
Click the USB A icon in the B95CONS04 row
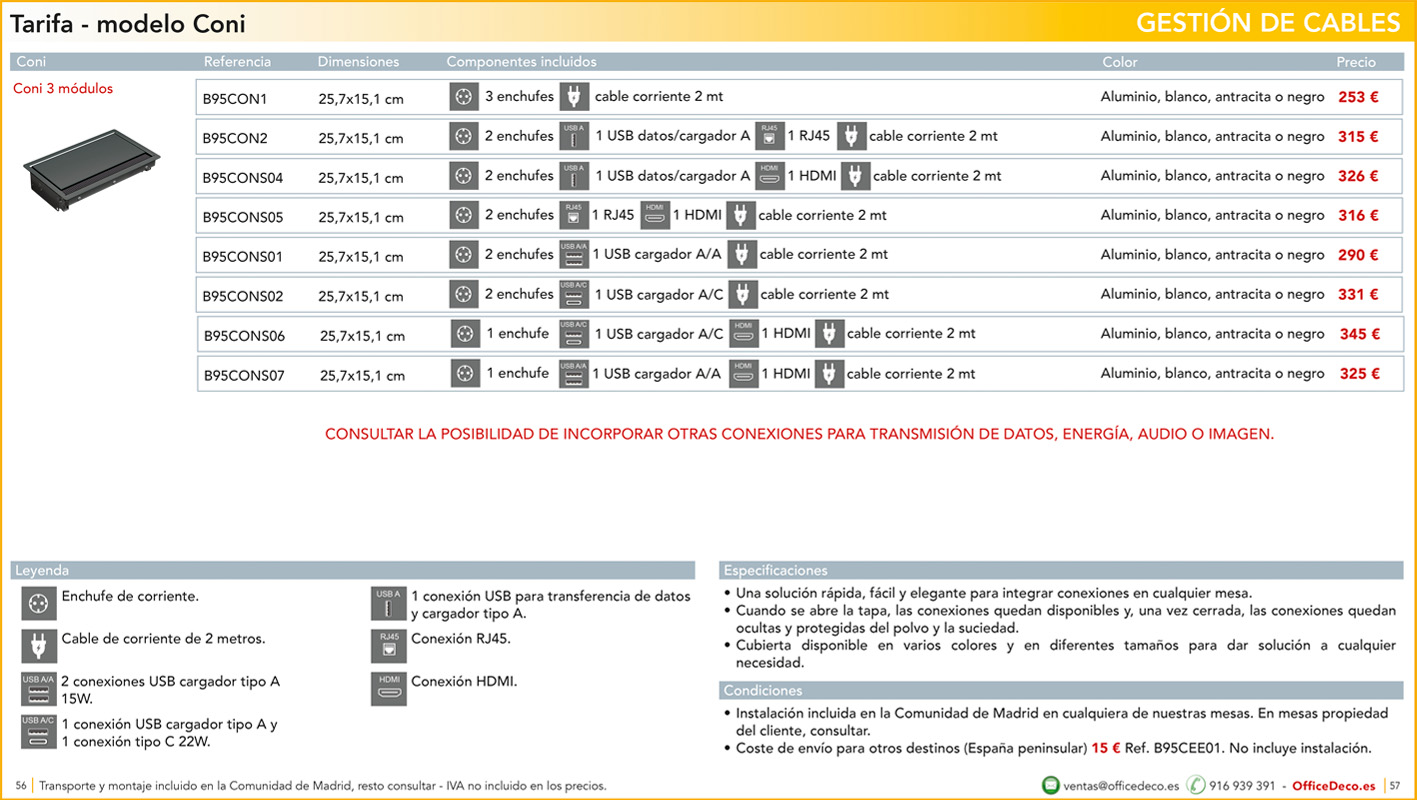[574, 175]
